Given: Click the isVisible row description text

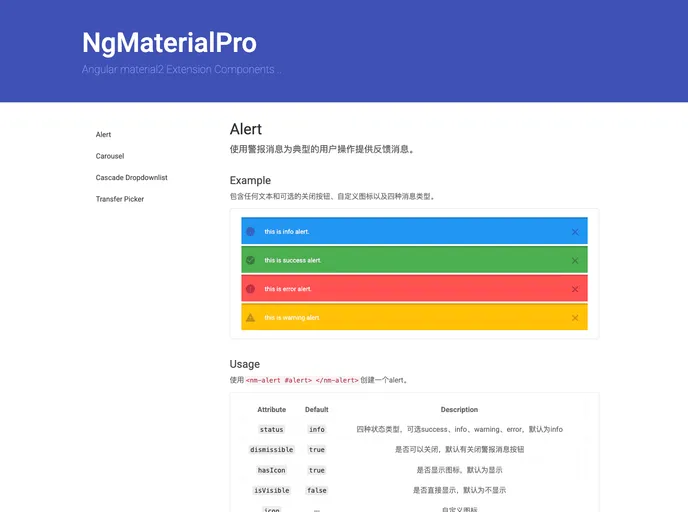Looking at the screenshot, I should [x=459, y=491].
